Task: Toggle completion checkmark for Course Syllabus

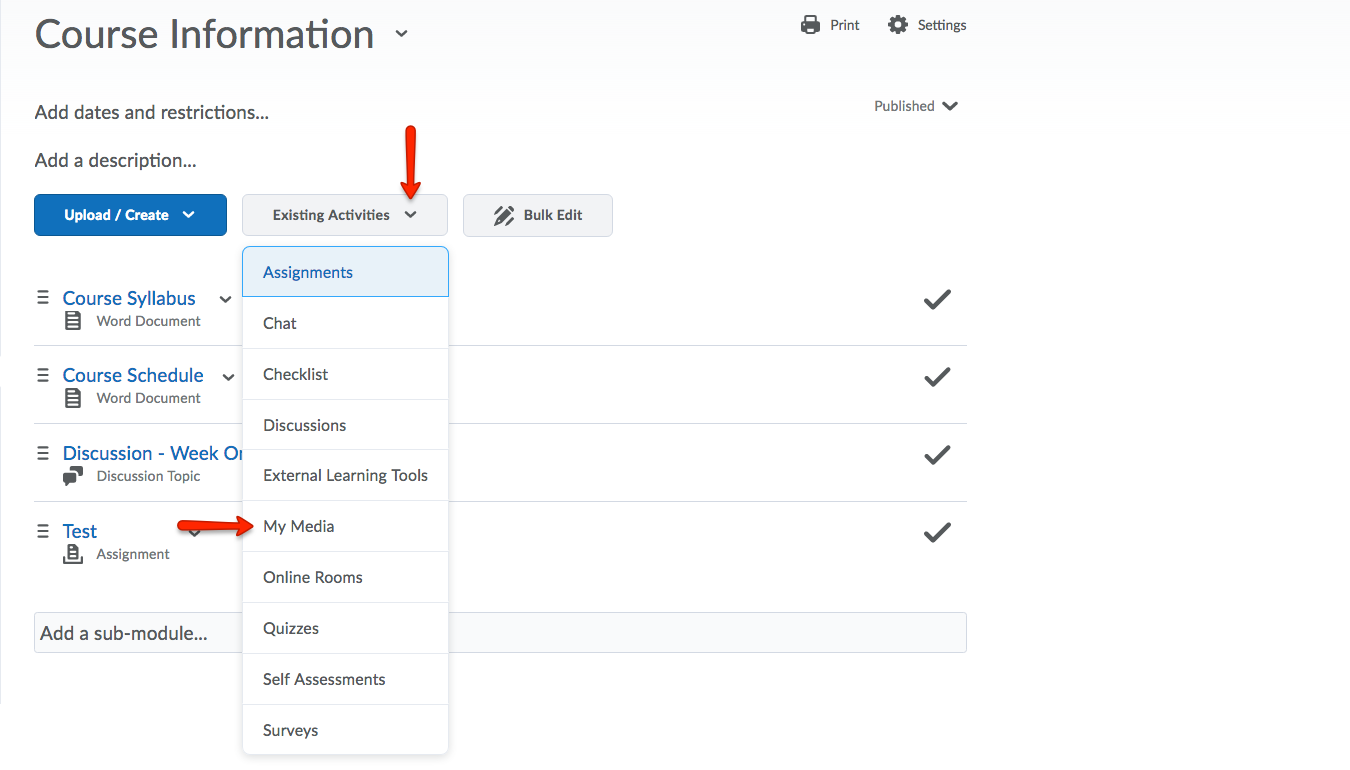Action: (936, 299)
